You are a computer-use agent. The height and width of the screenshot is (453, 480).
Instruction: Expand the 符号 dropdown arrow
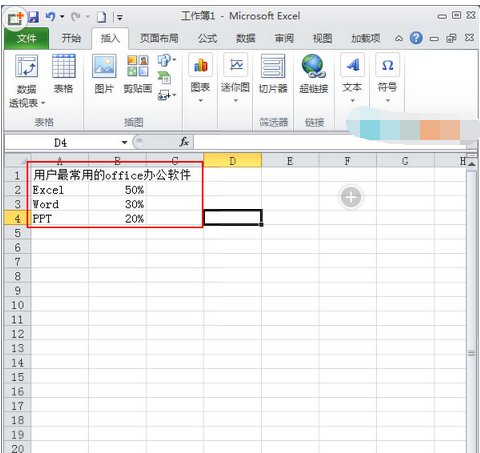pos(387,100)
